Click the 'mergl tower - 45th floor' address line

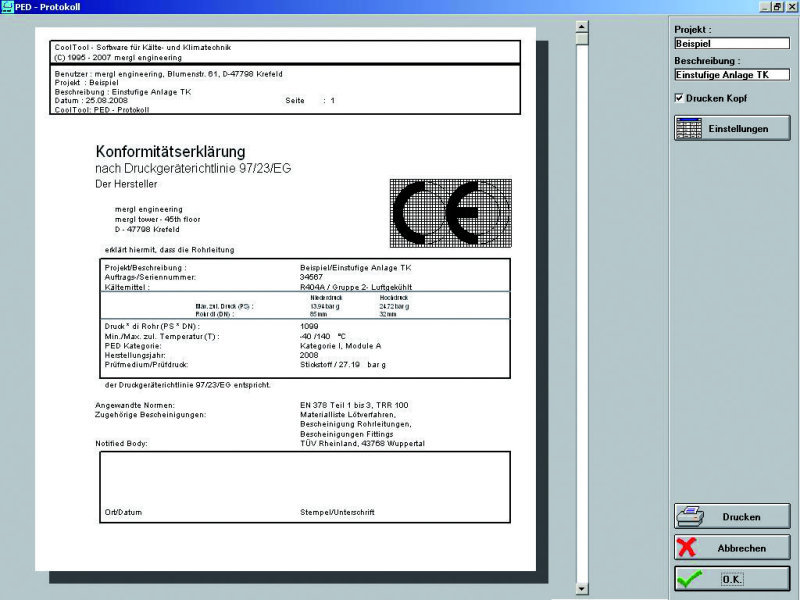tap(157, 219)
